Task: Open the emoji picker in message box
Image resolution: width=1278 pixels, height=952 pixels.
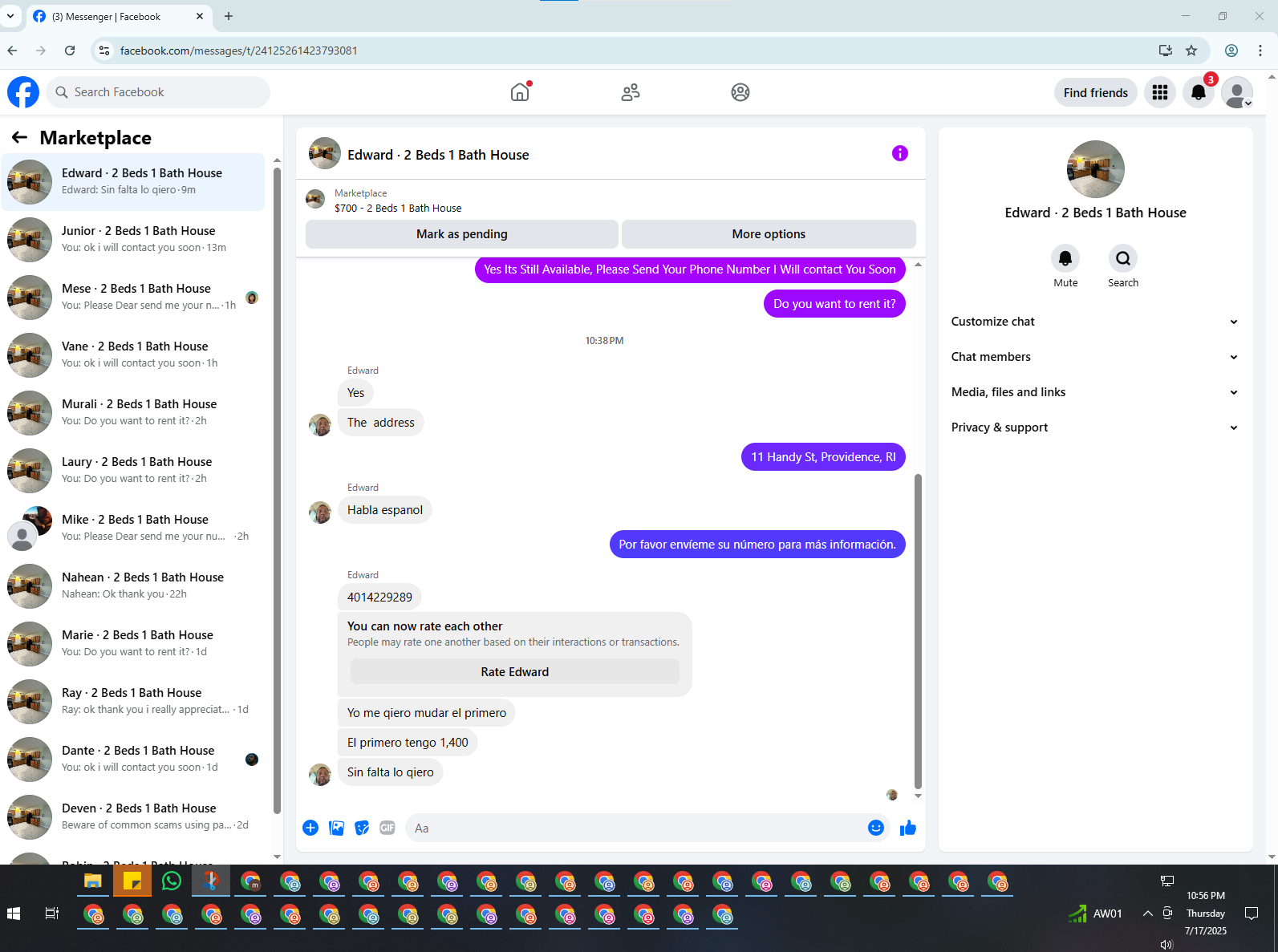Action: [x=876, y=828]
